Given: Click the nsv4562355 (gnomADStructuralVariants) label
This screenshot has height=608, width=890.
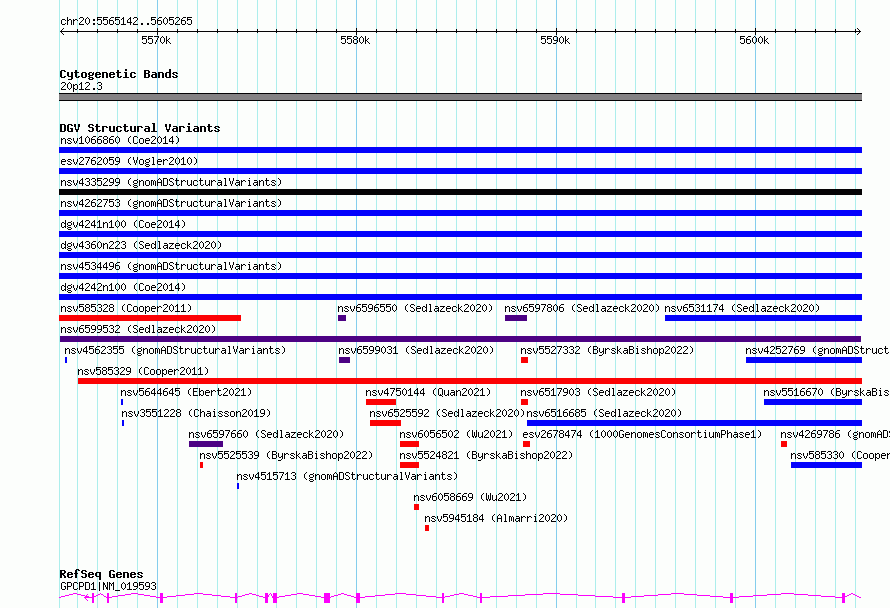Looking at the screenshot, I should point(175,350).
